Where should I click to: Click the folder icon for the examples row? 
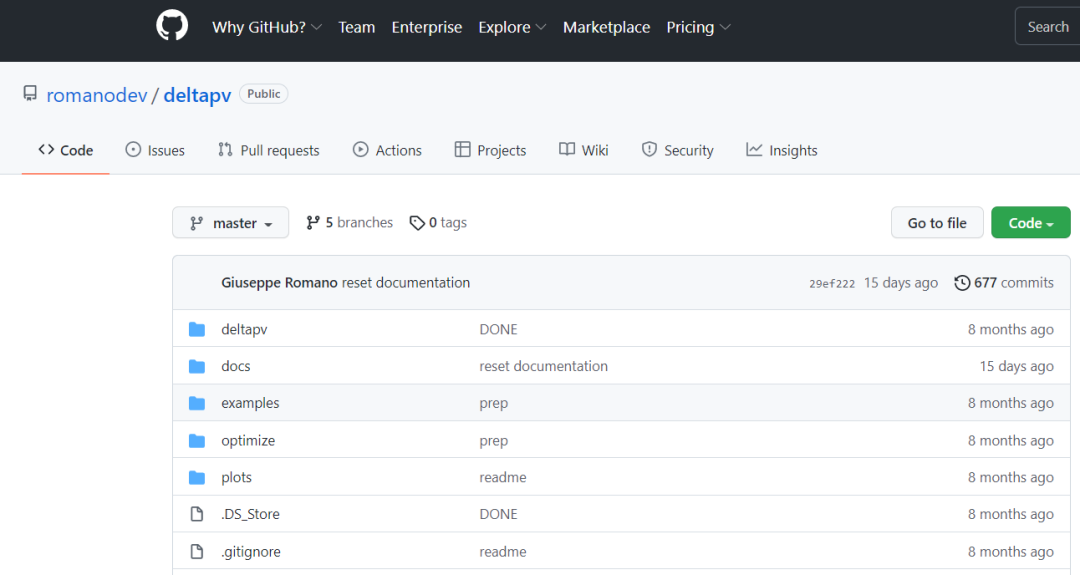(x=197, y=403)
